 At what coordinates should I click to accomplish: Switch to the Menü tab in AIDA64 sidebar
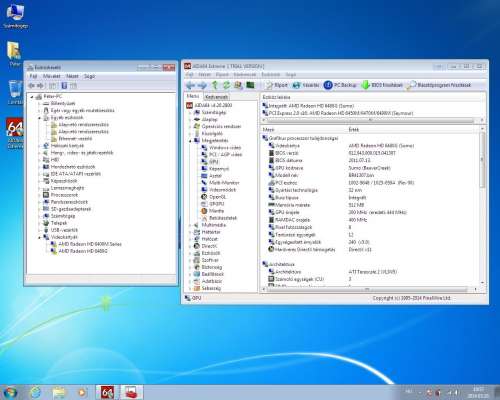point(193,96)
